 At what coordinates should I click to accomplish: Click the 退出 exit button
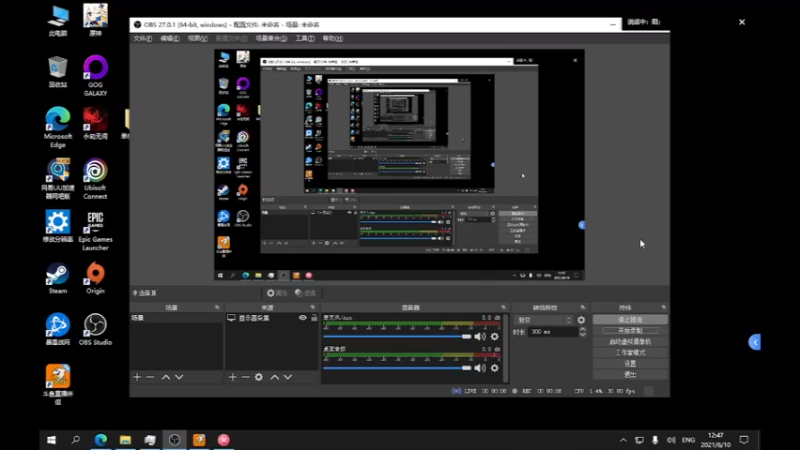tap(630, 374)
